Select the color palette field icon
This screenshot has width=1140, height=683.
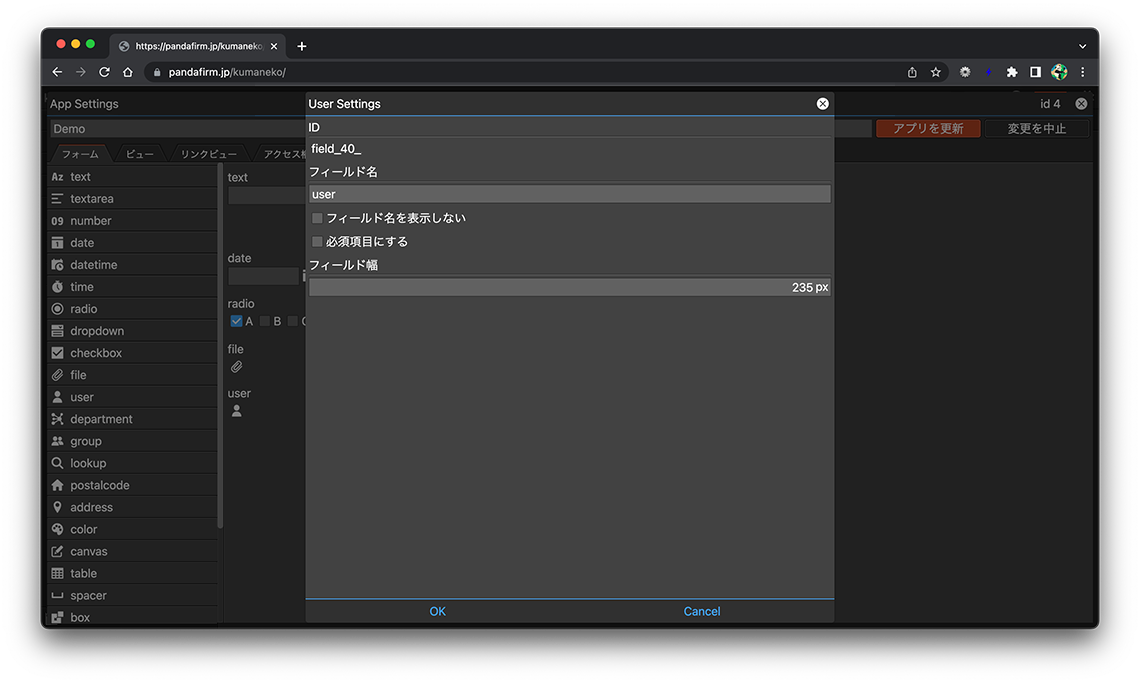click(57, 529)
